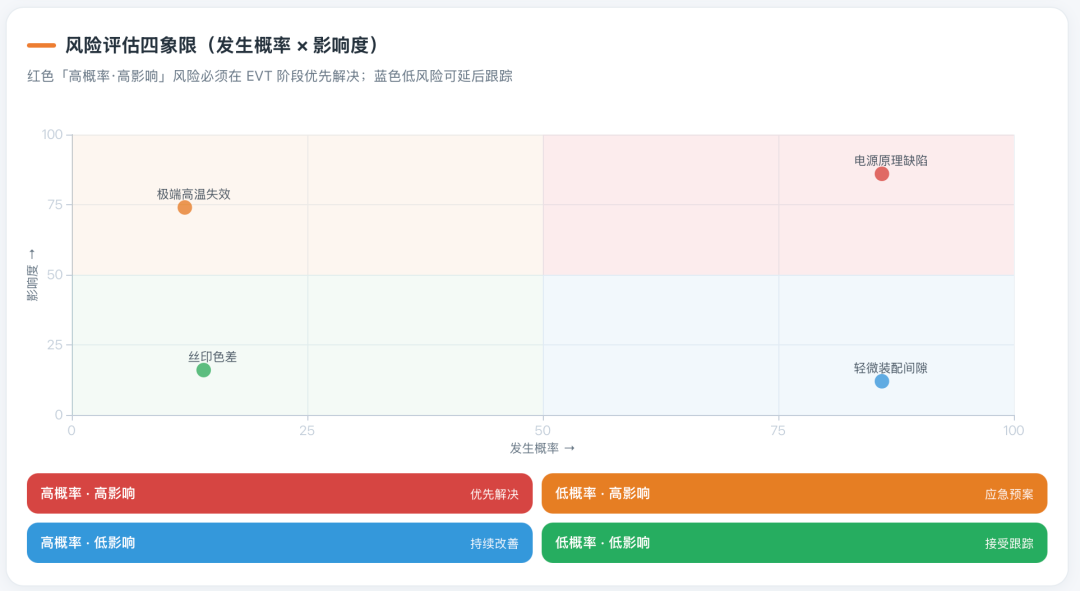Click the chart title 风险评估四象限
1080x591 pixels.
pos(222,45)
